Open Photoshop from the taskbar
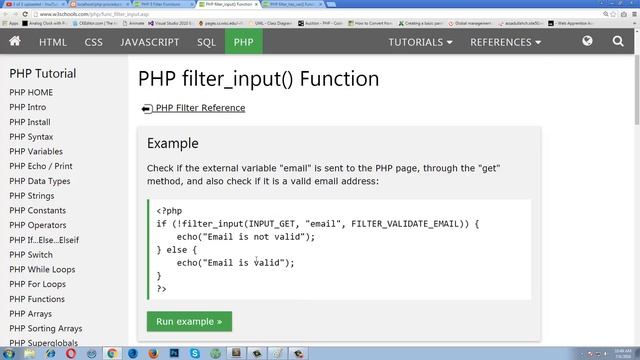 pos(174,353)
